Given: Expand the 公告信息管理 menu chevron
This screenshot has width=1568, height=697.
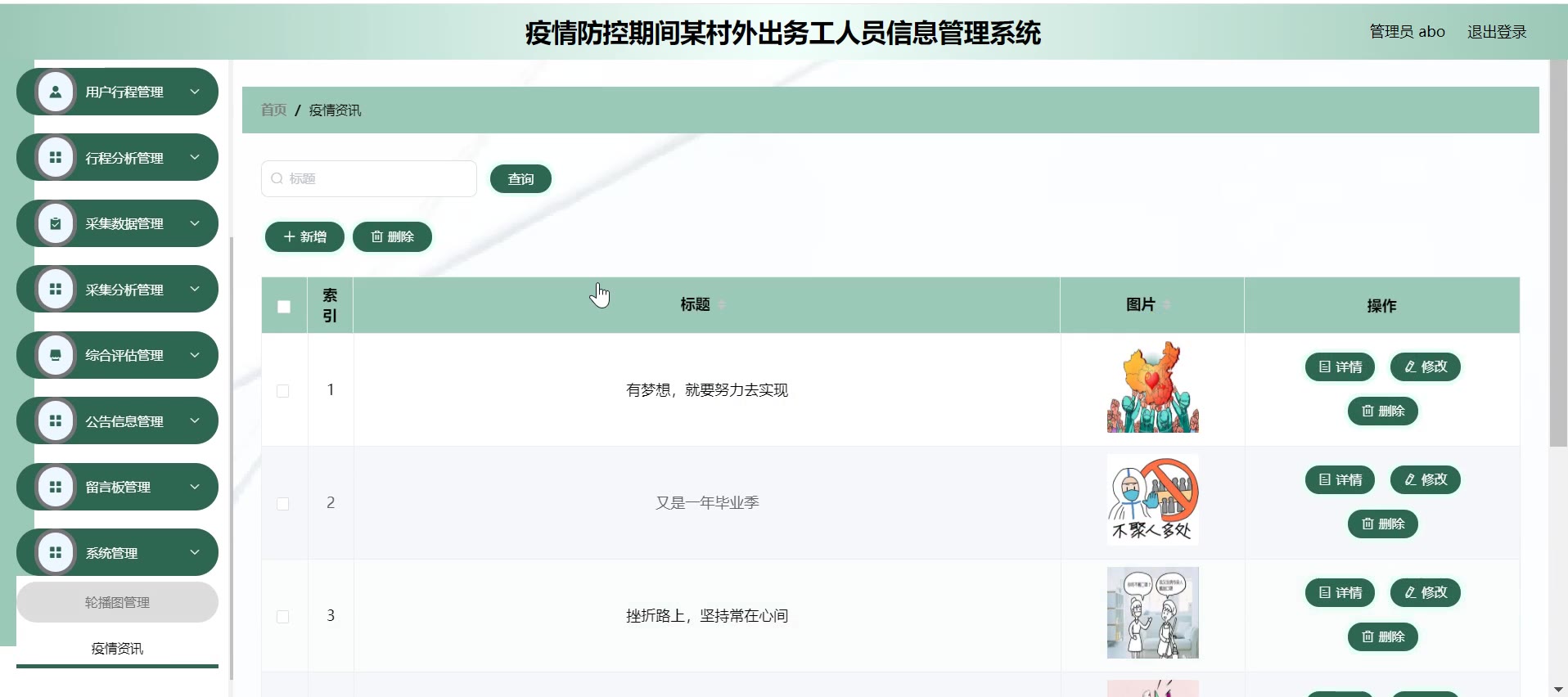Looking at the screenshot, I should pyautogui.click(x=195, y=420).
